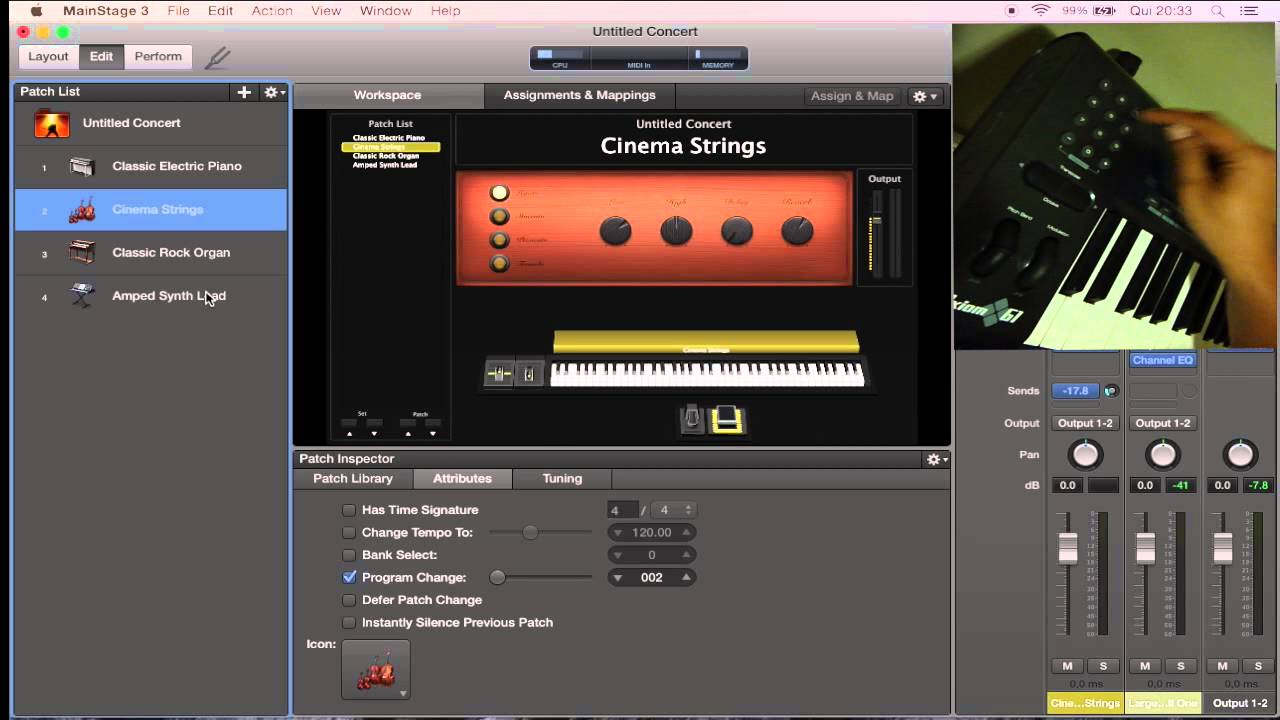Click the Reverb knob in the workspace

(797, 231)
